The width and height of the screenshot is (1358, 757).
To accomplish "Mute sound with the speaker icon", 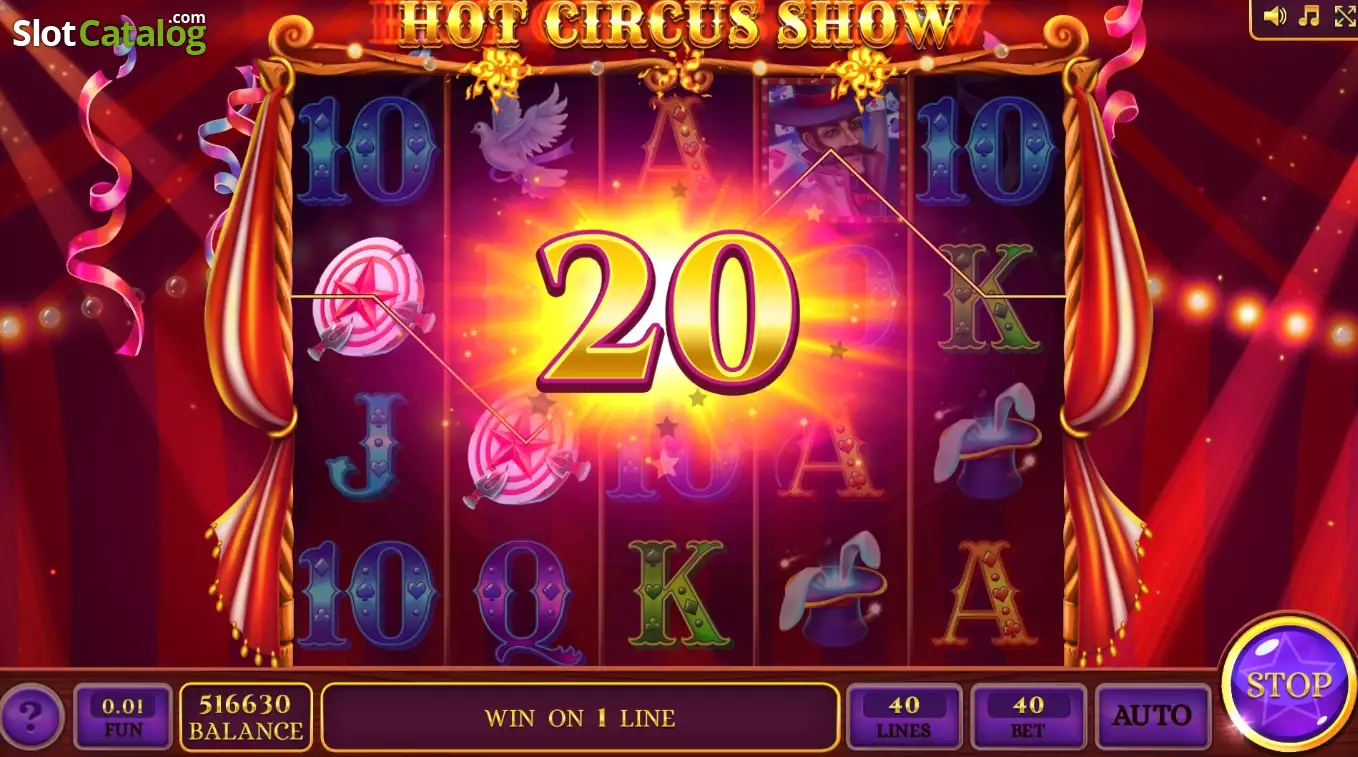I will (1275, 16).
